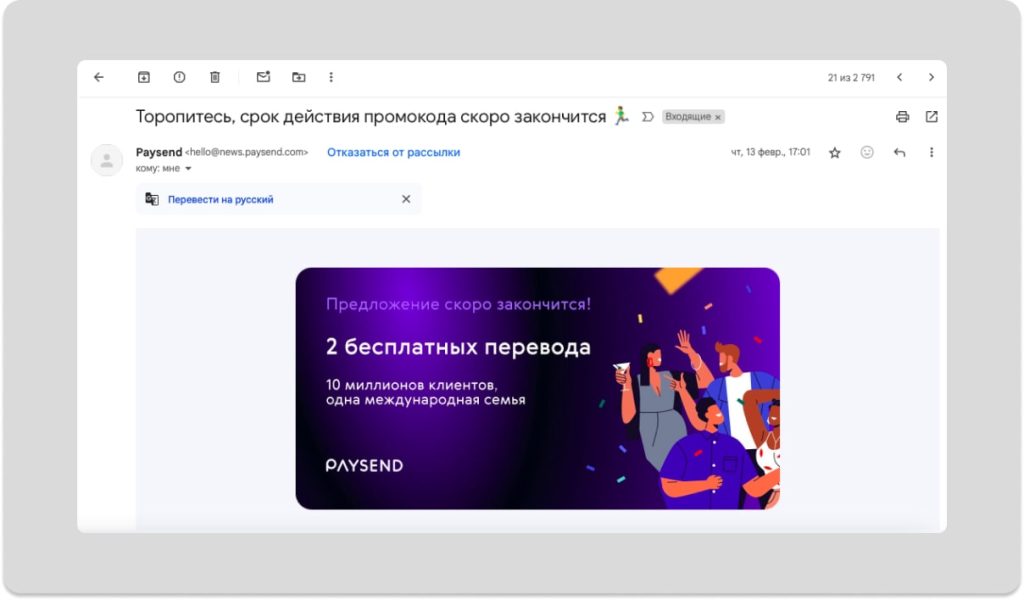Open email in a new window
The width and height of the screenshot is (1024, 600).
[x=931, y=117]
